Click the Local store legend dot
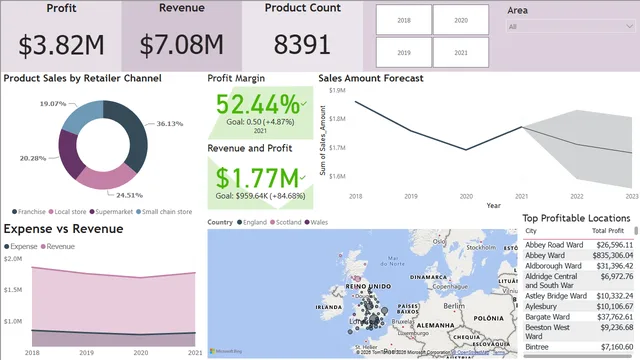Viewport: 640px width, 360px height. click(51, 211)
